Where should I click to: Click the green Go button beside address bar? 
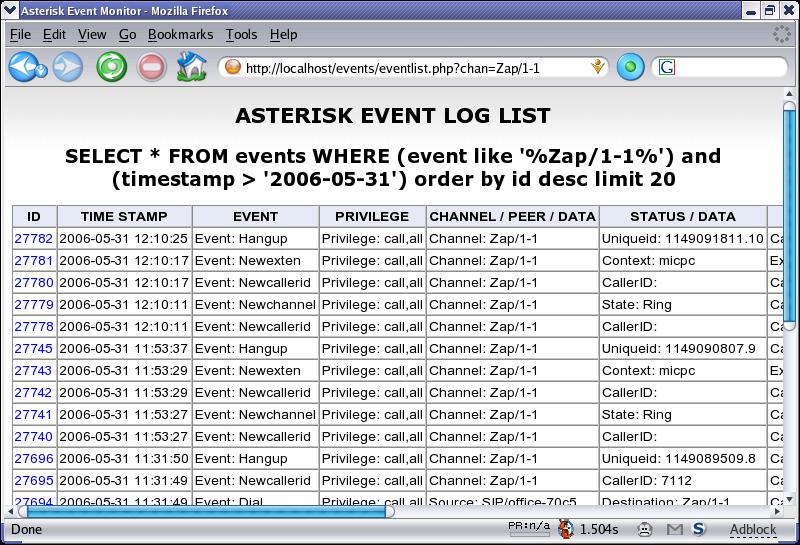[630, 68]
